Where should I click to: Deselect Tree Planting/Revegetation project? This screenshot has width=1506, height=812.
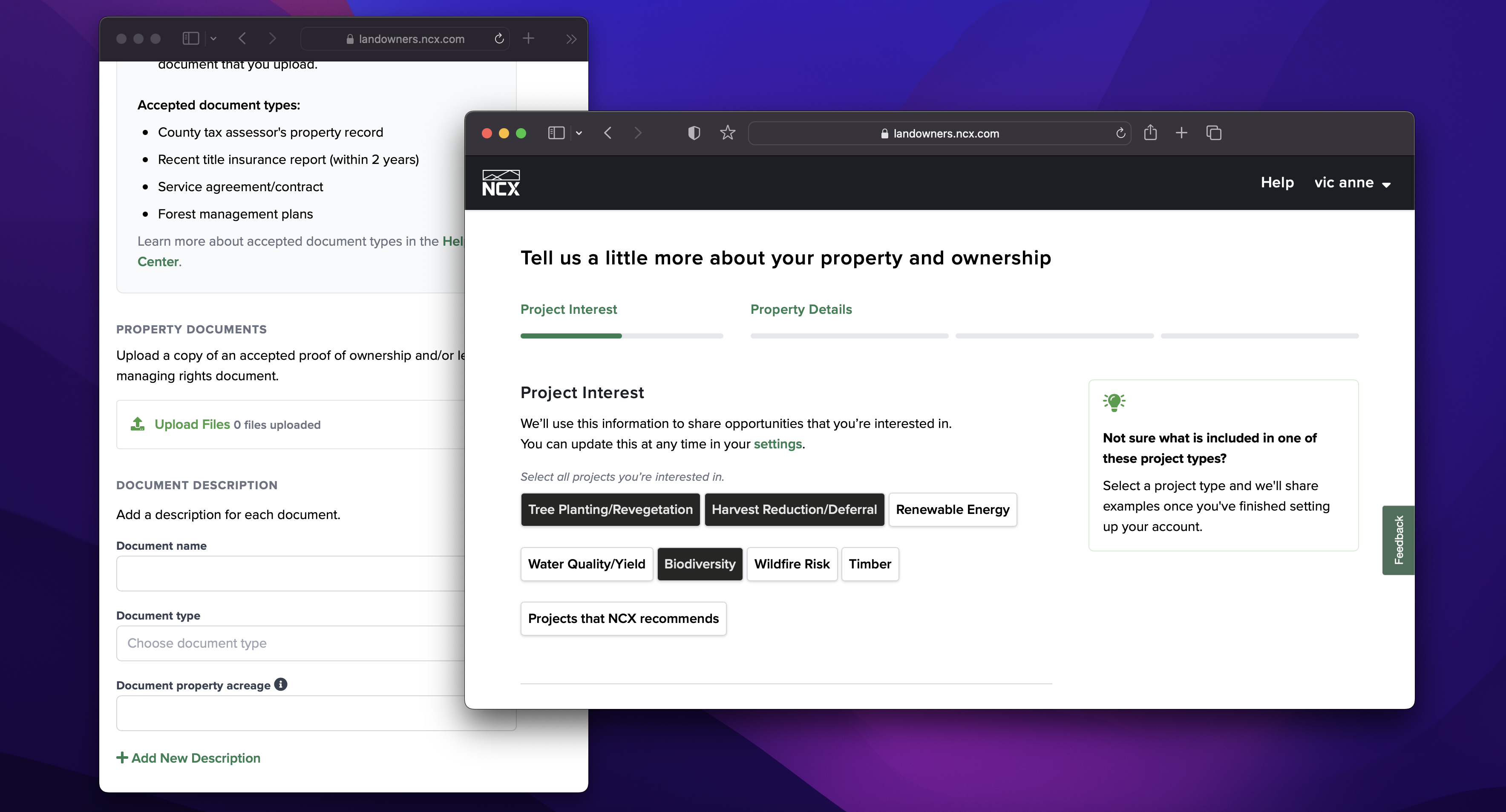610,509
